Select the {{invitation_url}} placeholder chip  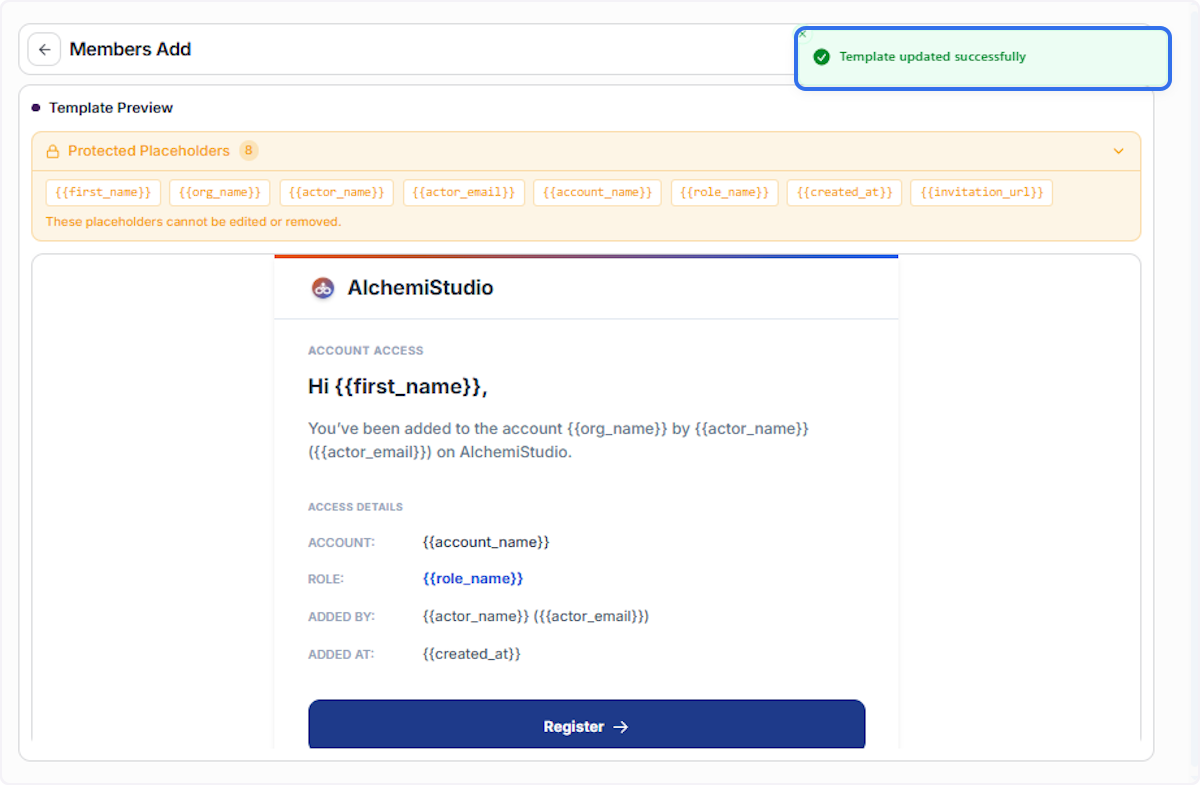(981, 192)
